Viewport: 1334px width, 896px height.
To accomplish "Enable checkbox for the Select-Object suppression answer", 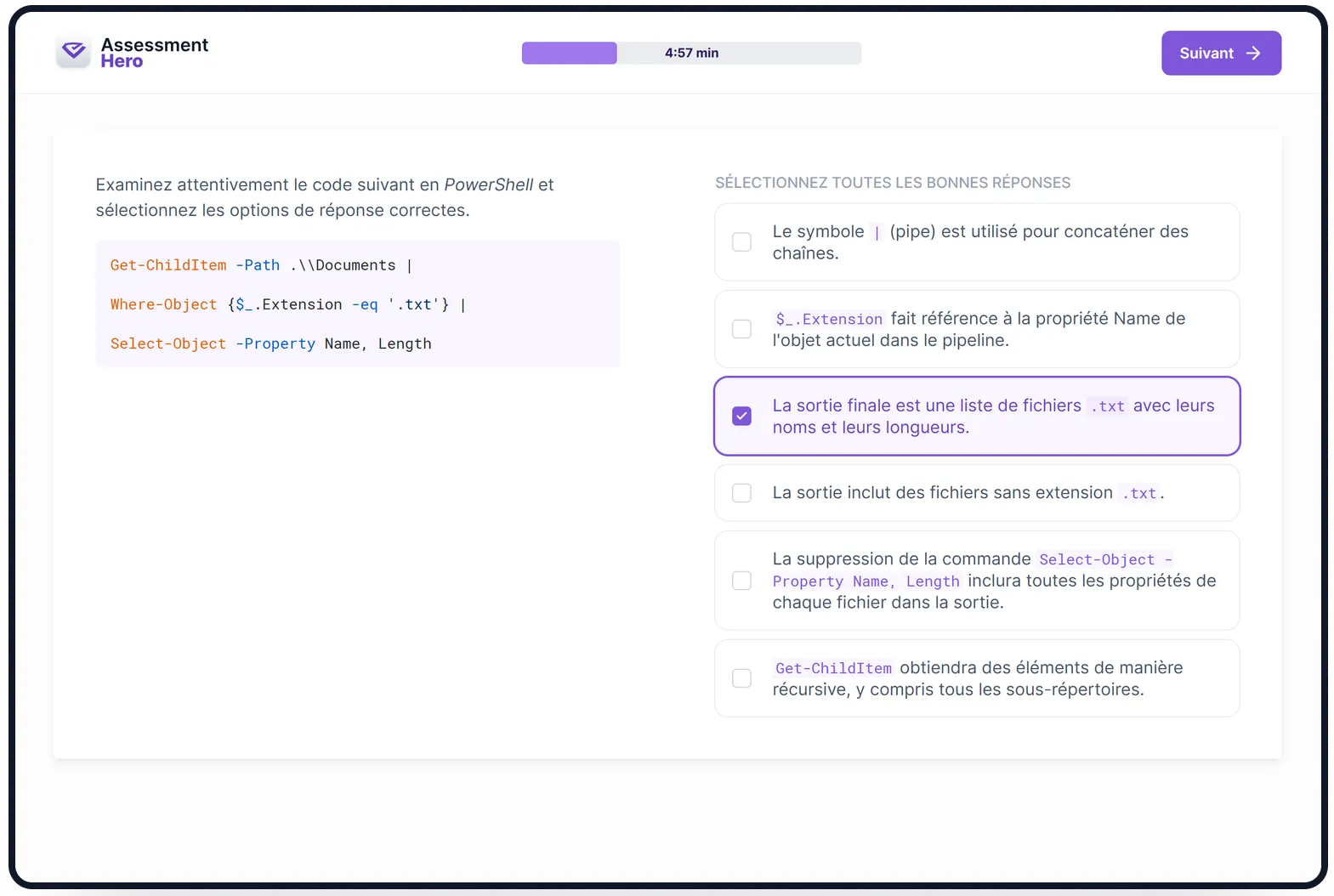I will point(741,581).
